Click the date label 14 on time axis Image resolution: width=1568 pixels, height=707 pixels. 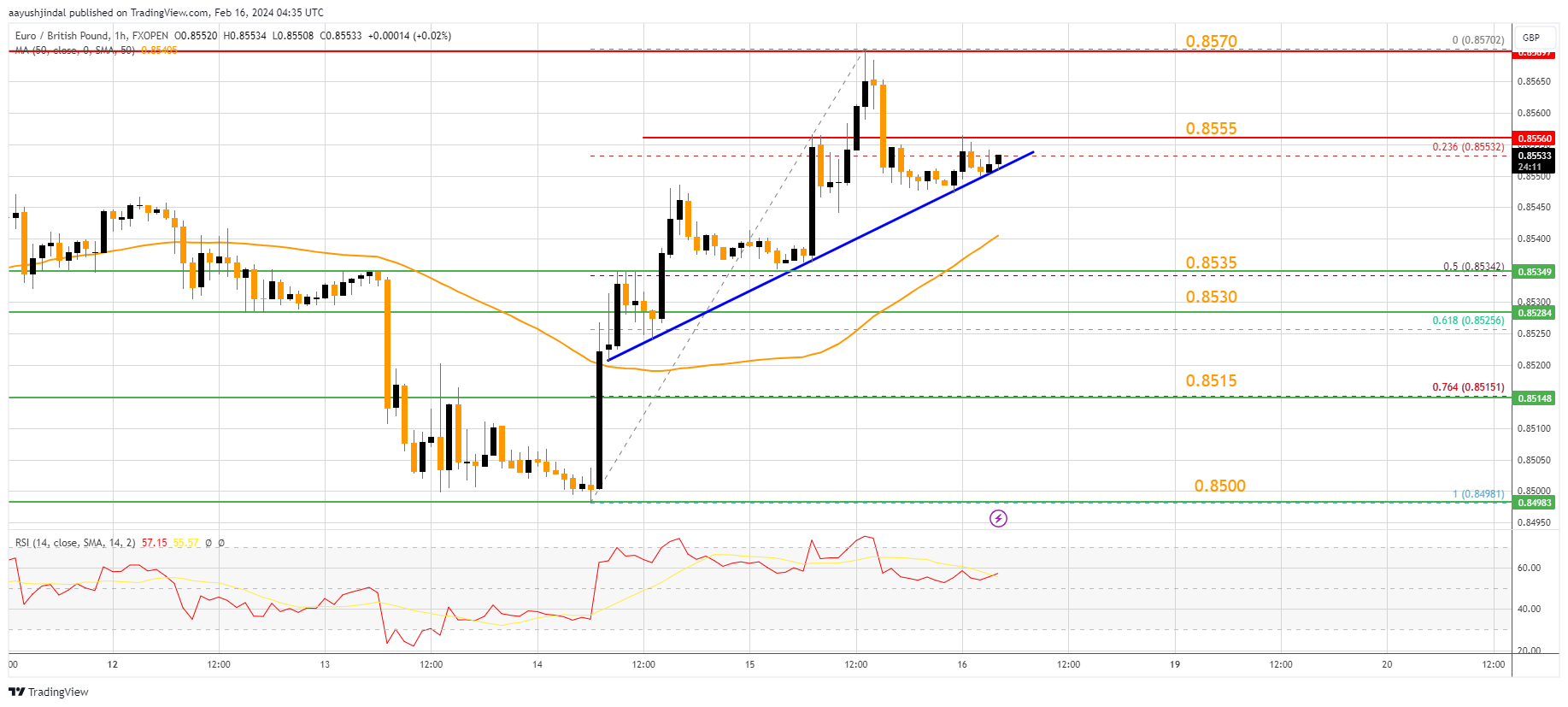[537, 664]
